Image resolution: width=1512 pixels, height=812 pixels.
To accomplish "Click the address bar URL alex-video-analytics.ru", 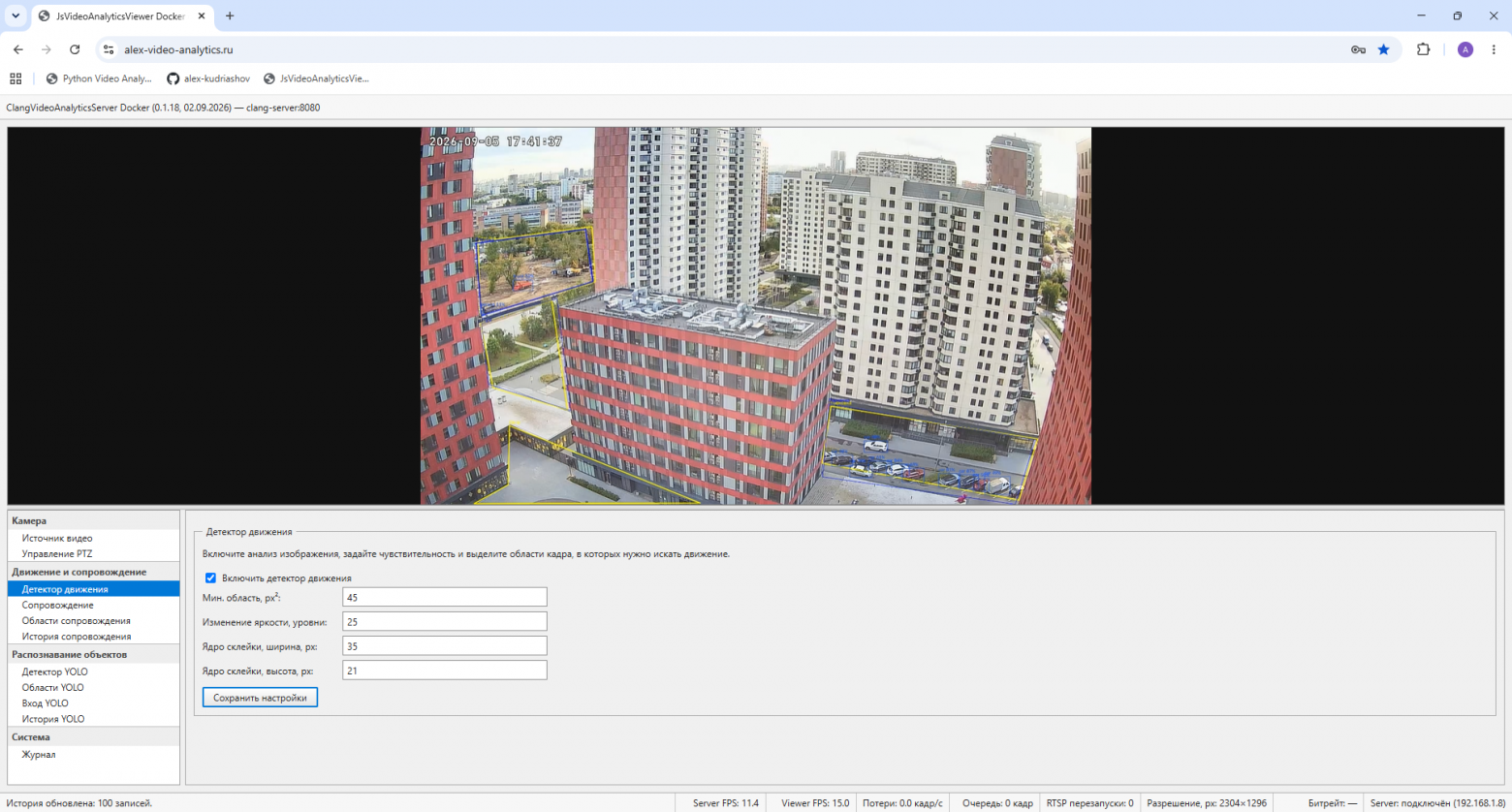I will tap(178, 49).
